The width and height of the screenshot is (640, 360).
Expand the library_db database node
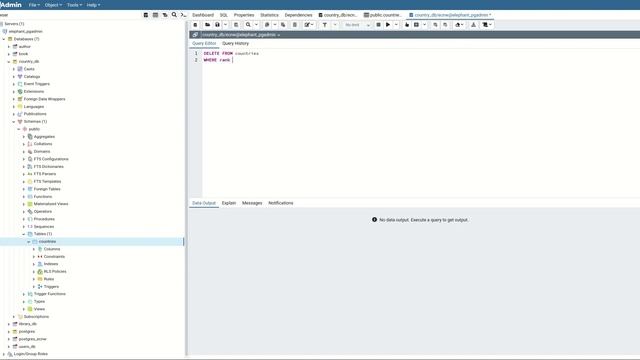(9, 324)
